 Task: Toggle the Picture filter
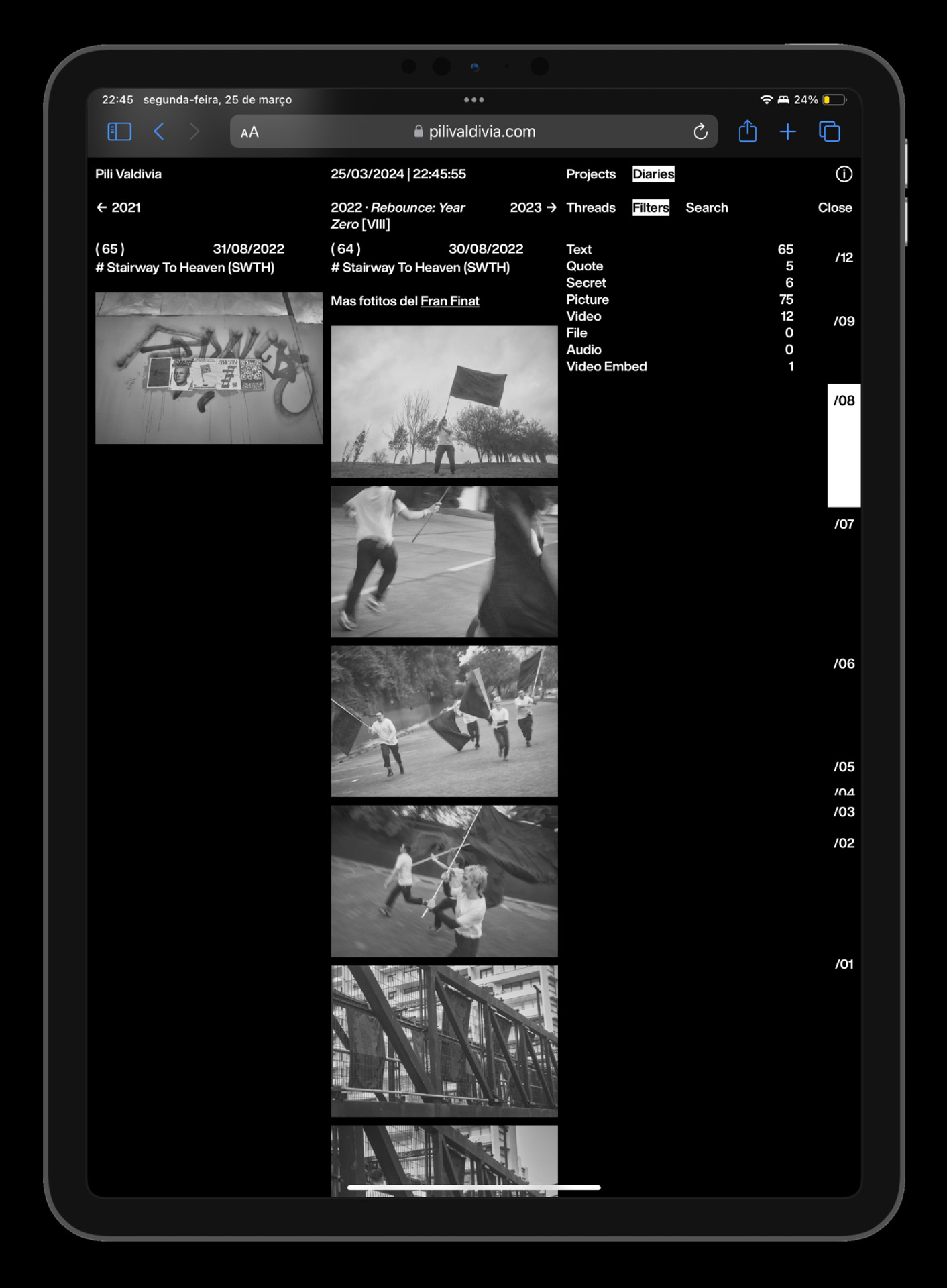click(588, 300)
